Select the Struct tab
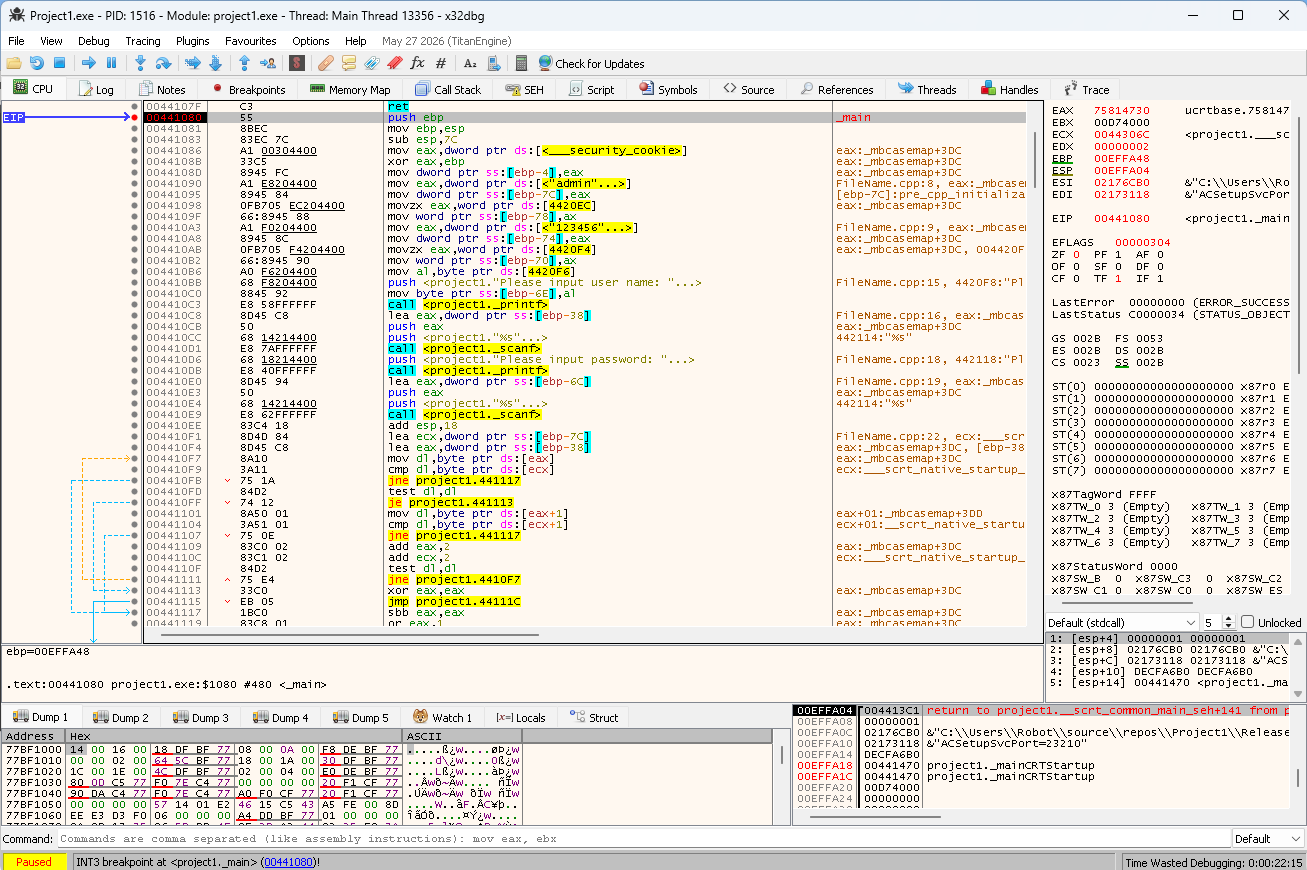The width and height of the screenshot is (1307, 870). [x=594, y=717]
